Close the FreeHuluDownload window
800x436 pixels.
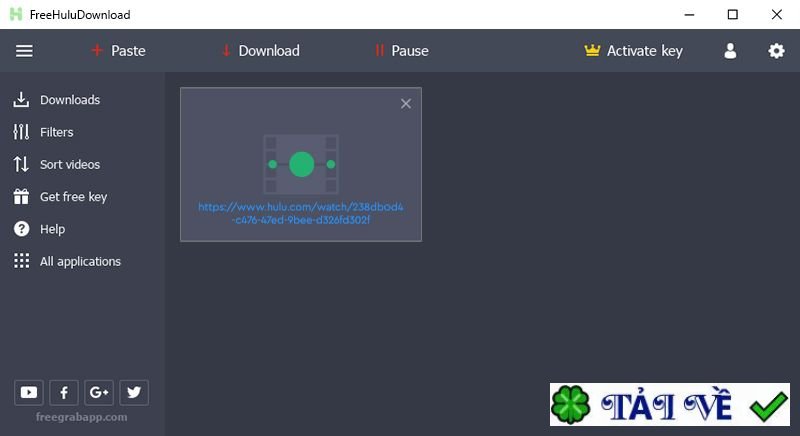click(777, 15)
